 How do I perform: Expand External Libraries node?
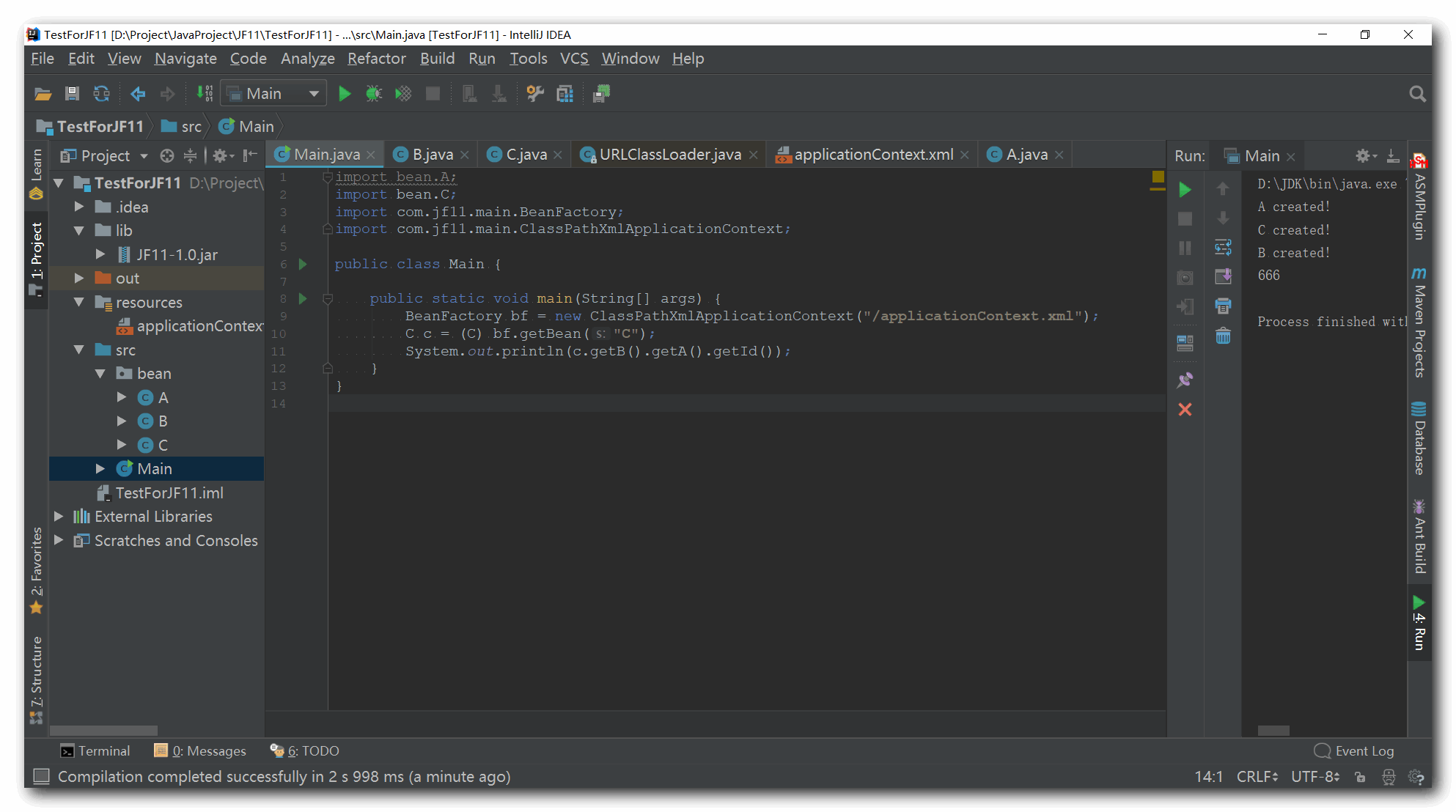(x=59, y=517)
